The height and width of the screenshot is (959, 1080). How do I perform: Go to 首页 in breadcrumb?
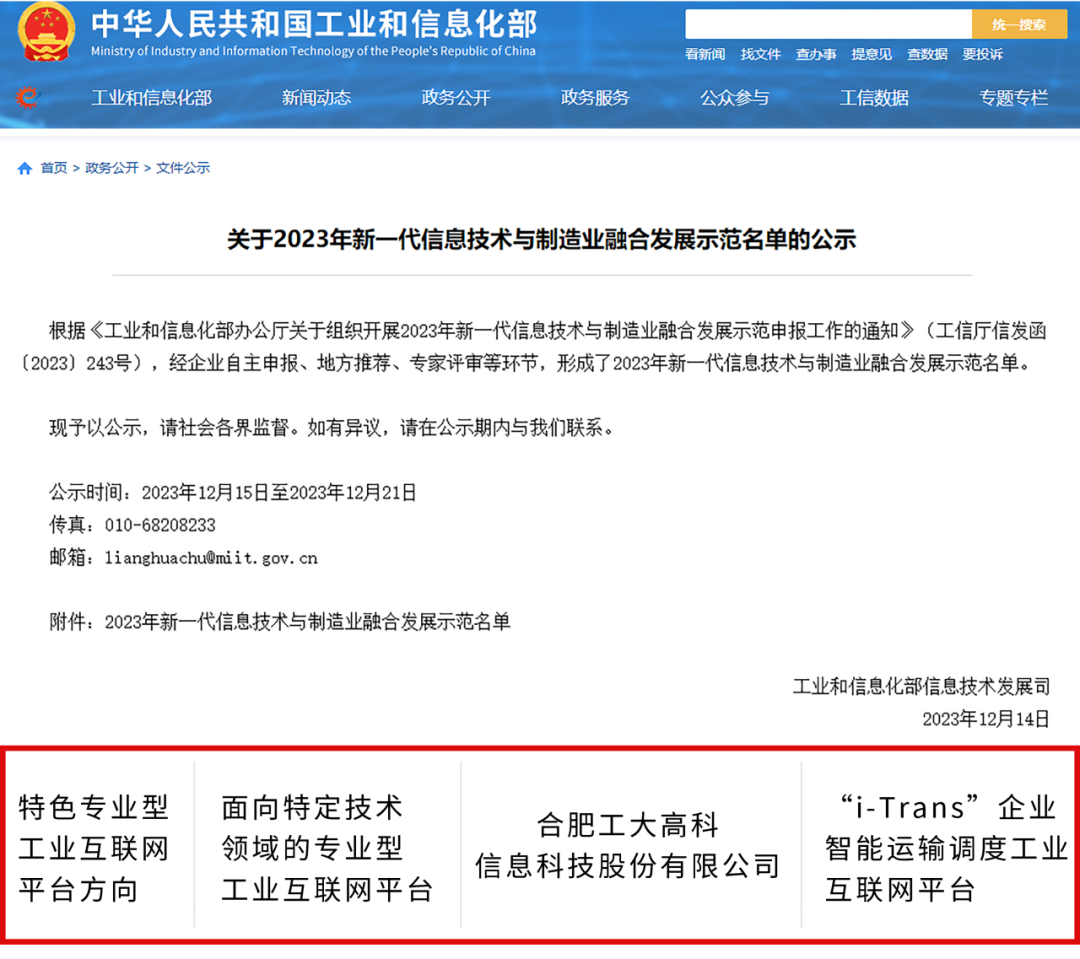[x=54, y=168]
